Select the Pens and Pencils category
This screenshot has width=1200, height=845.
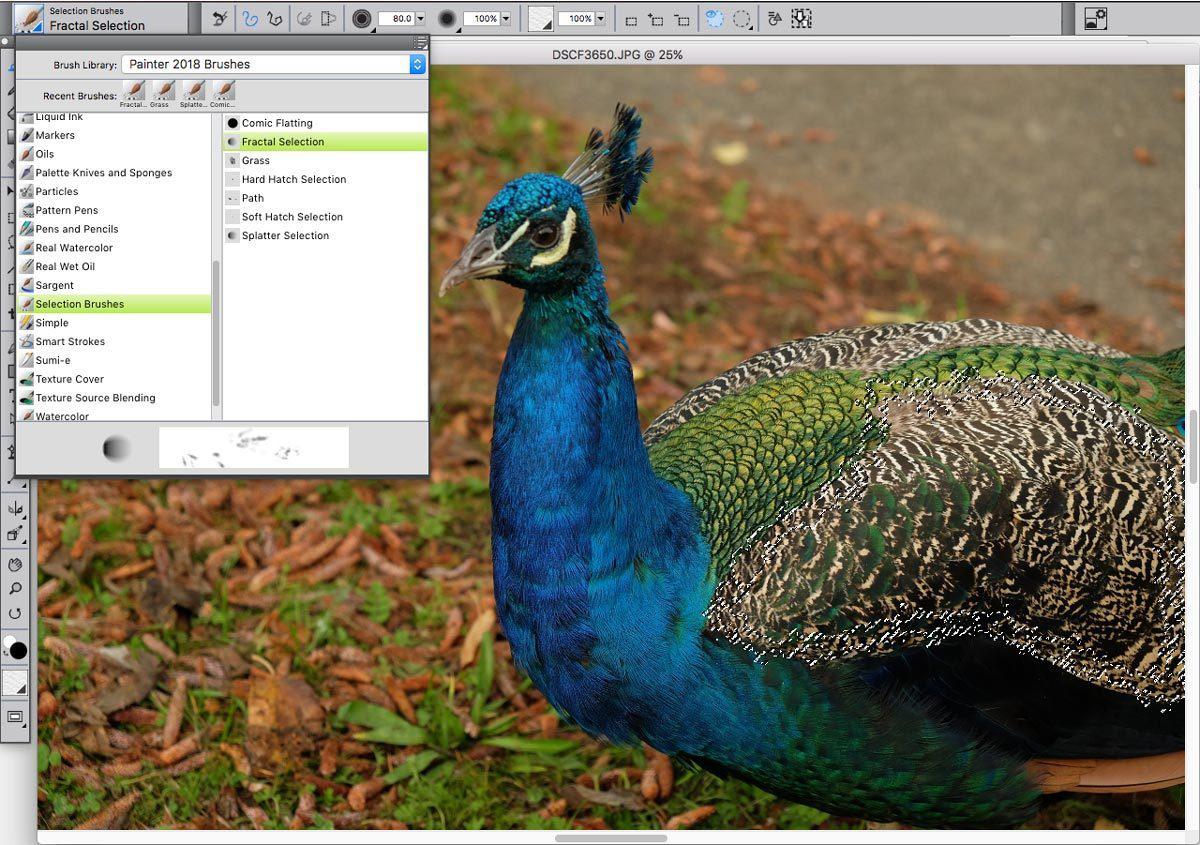(114, 229)
